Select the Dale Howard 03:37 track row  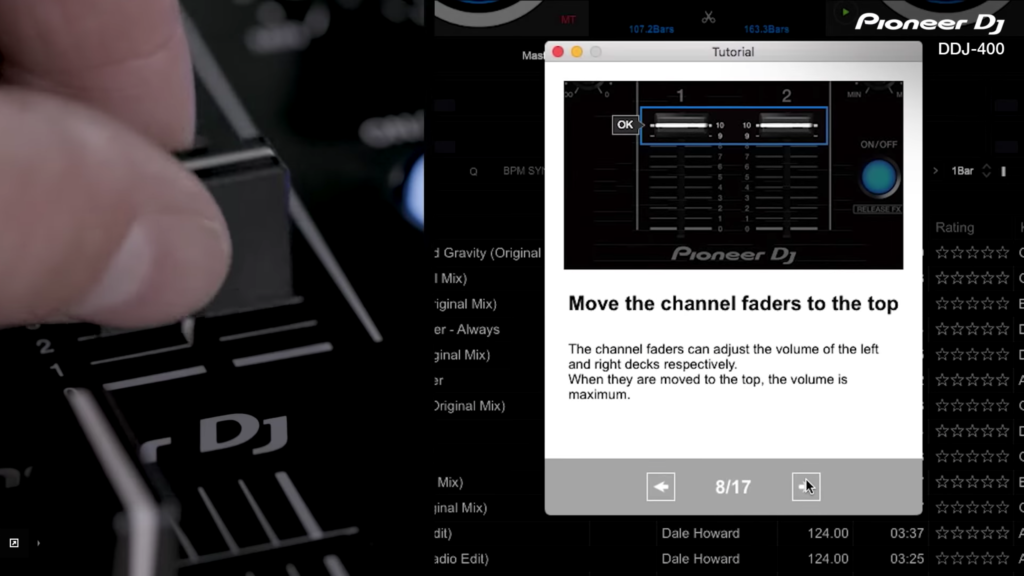(x=700, y=533)
